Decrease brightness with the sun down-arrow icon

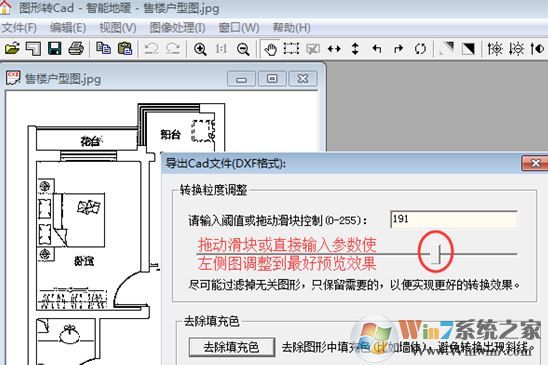(x=517, y=49)
